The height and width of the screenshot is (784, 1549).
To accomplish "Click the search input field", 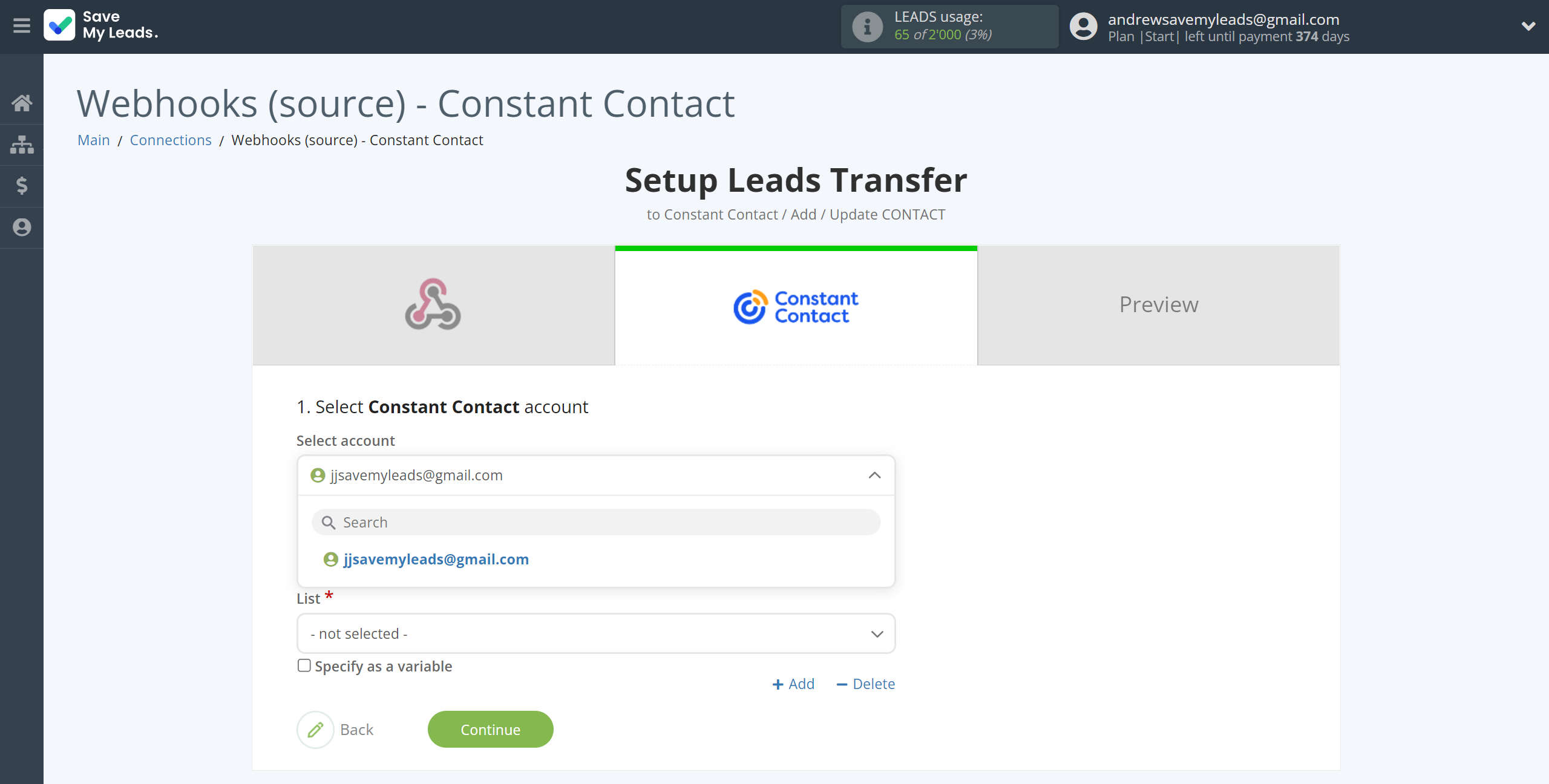I will click(x=596, y=521).
